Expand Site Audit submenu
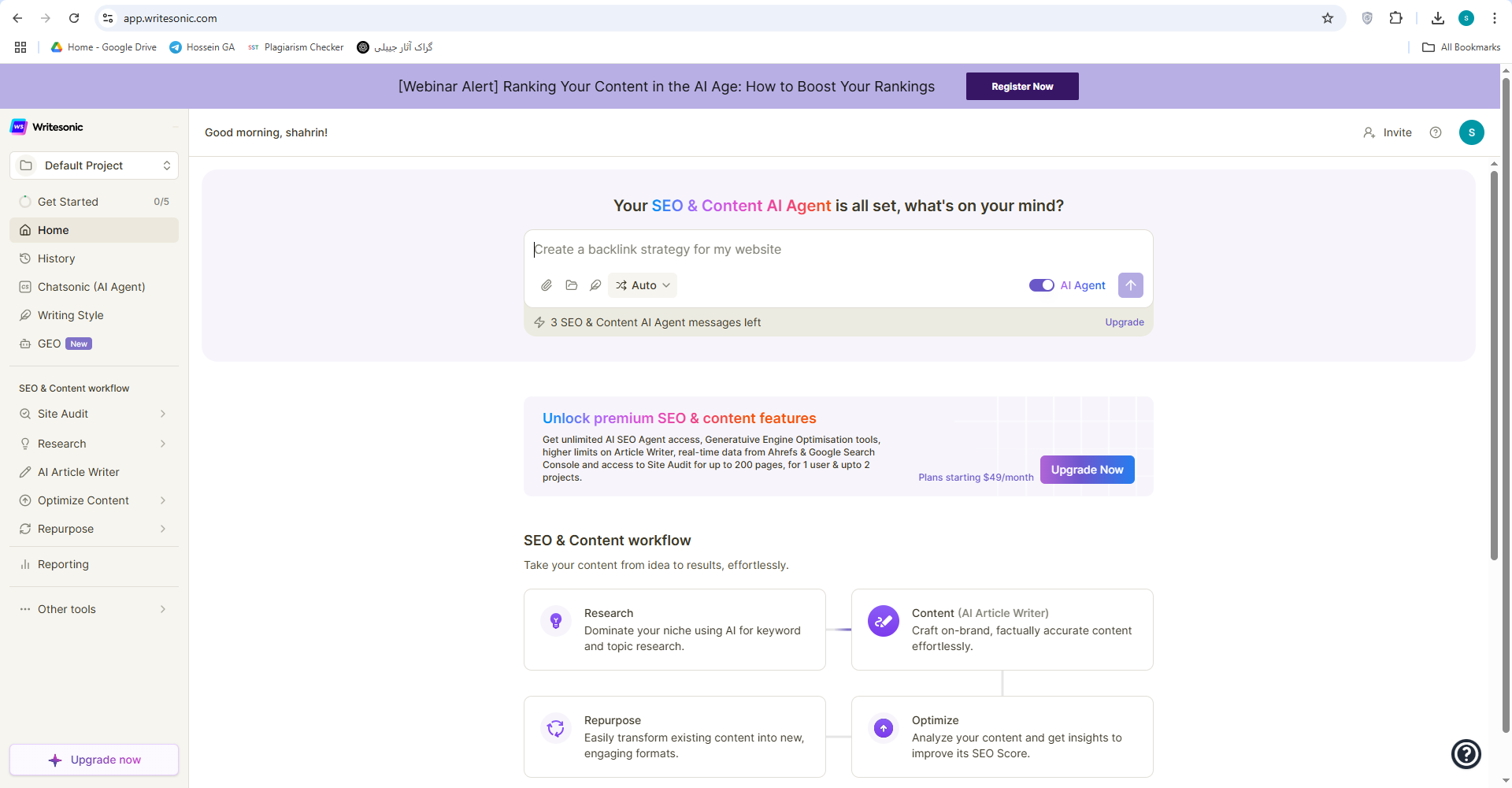Viewport: 1512px width, 788px height. [x=163, y=414]
